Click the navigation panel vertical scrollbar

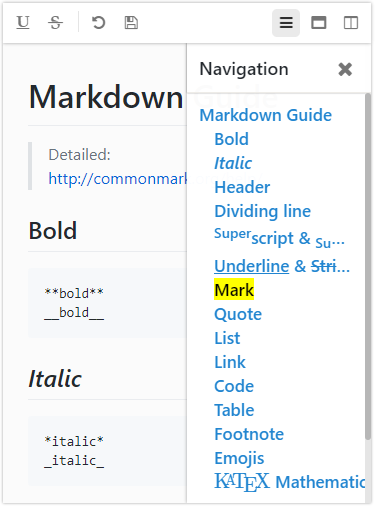coord(368,267)
